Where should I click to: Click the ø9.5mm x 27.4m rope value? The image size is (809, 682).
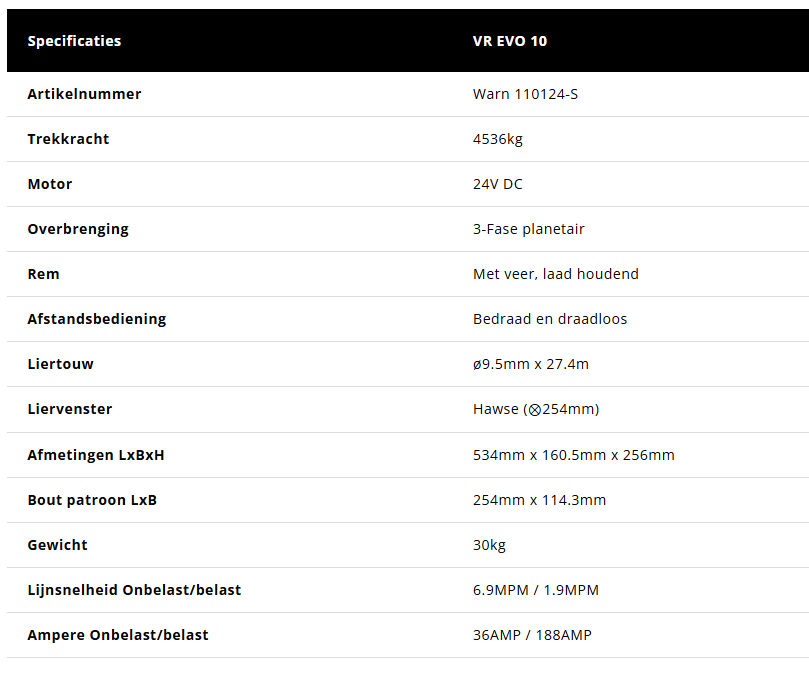(x=531, y=364)
